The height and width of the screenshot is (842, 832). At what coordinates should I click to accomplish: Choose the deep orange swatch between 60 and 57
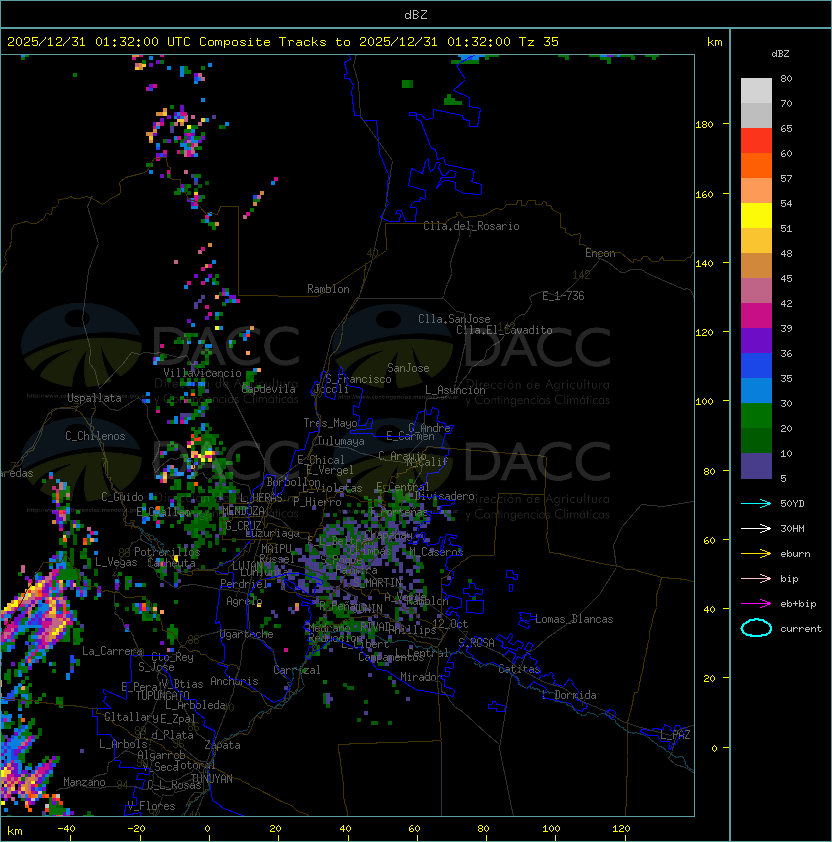coord(756,166)
